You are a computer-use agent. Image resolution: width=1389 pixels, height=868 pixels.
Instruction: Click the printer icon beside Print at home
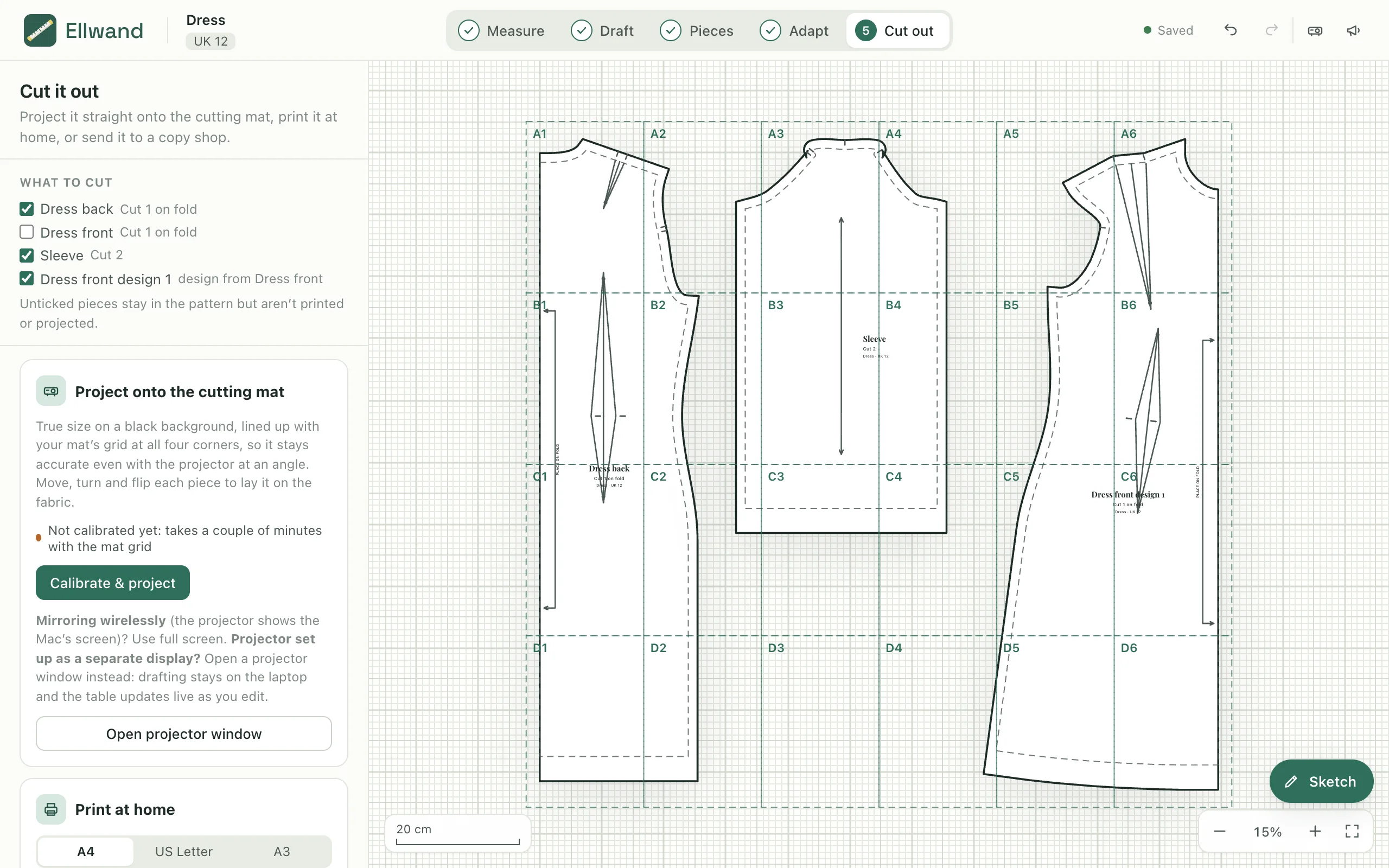tap(51, 809)
